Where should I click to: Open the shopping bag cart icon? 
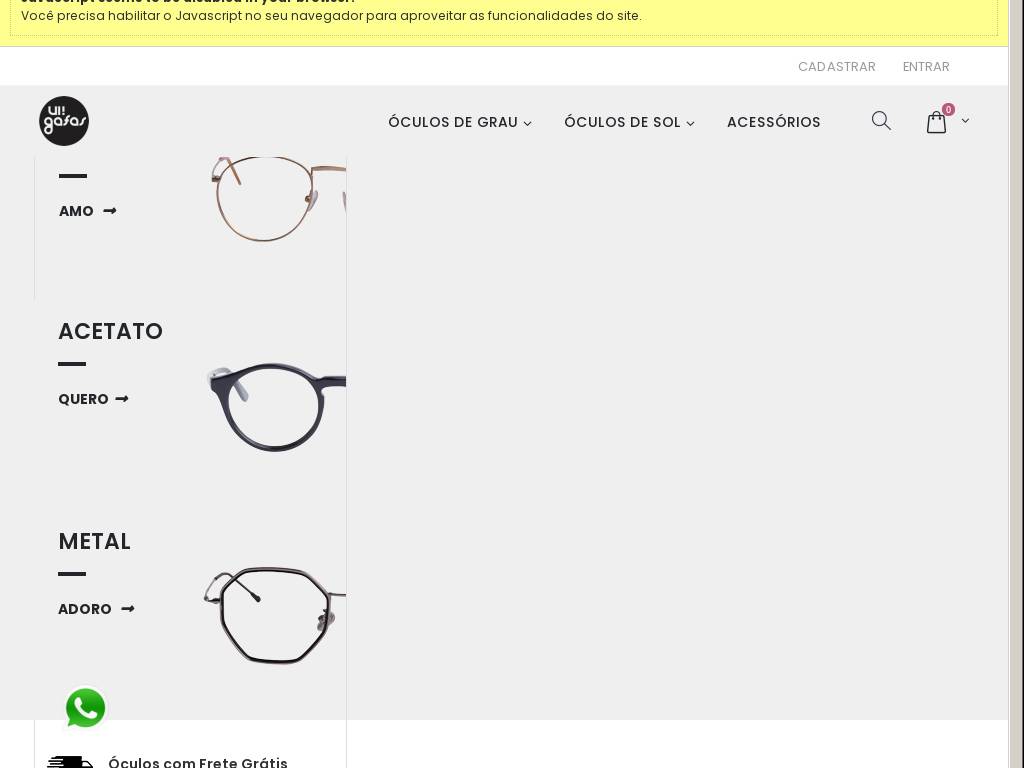tap(936, 122)
